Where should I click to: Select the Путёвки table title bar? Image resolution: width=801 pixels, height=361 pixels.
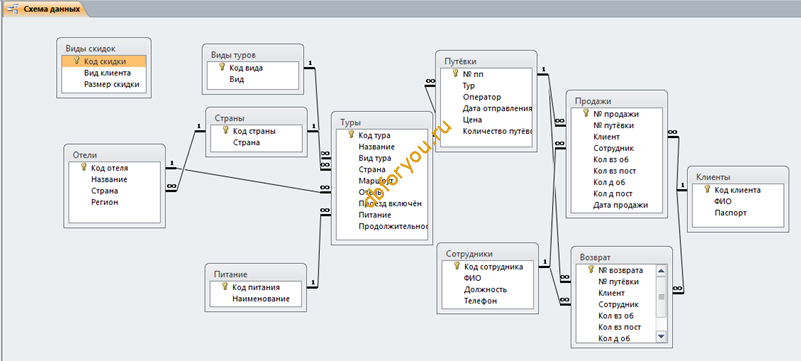[486, 61]
